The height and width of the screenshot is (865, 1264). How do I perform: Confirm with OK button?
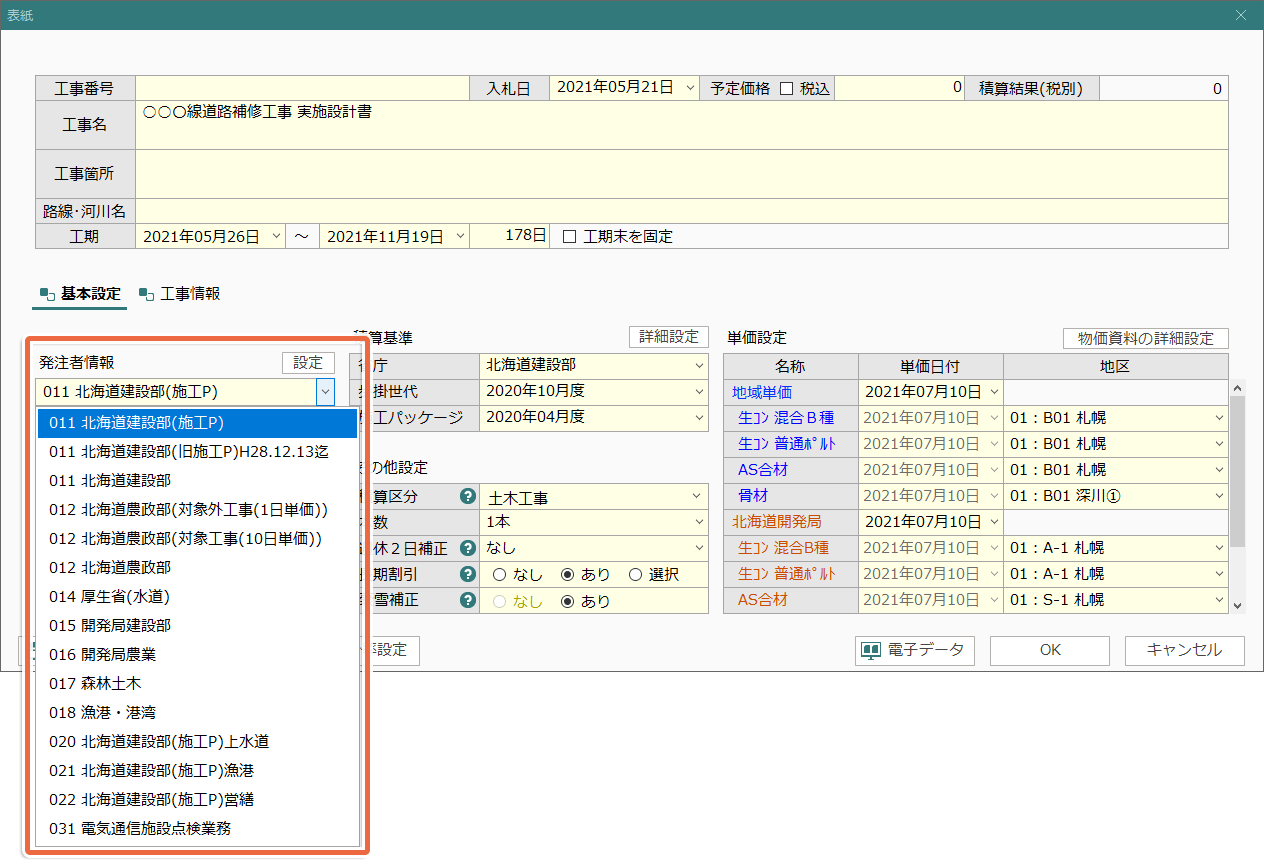click(1050, 651)
